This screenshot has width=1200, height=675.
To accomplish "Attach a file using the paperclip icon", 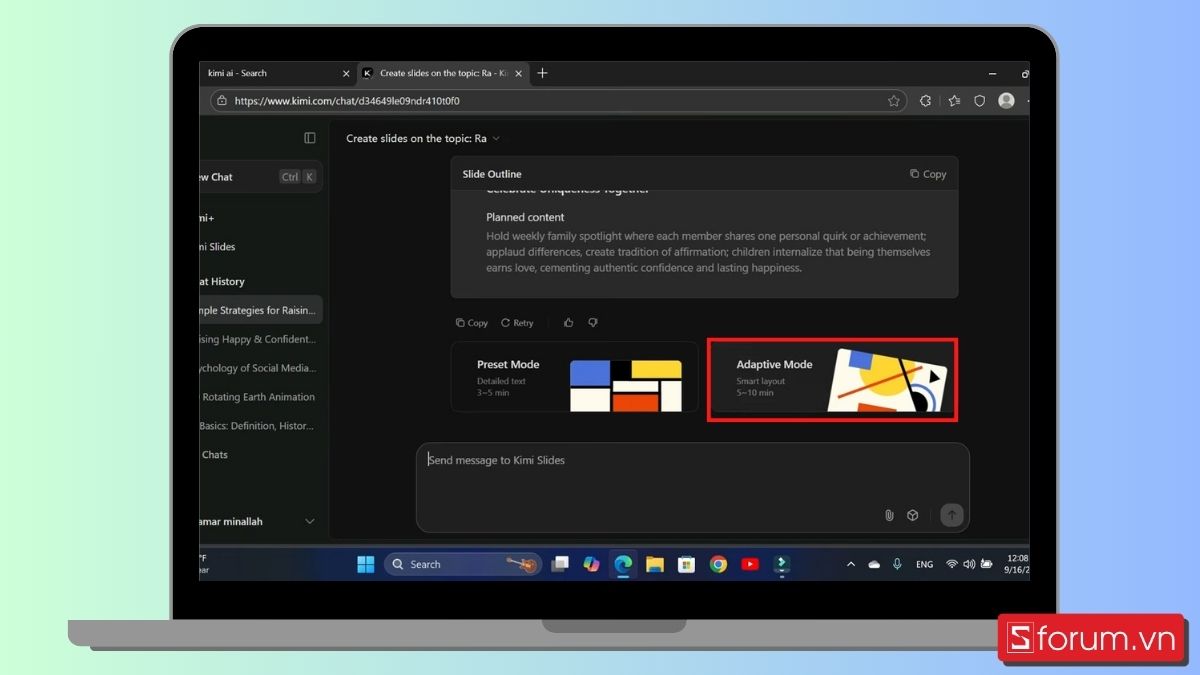I will pyautogui.click(x=889, y=515).
